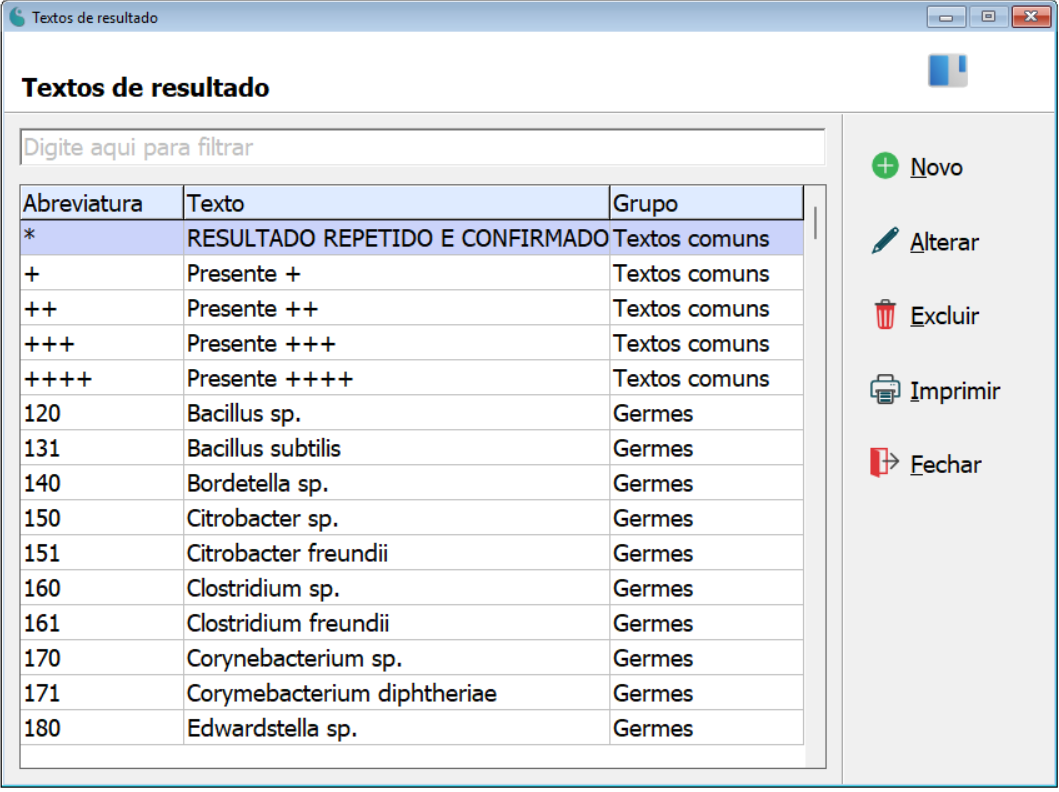Screen dimensions: 1059x792
Task: Sort by Abreviatura column header
Action: tap(101, 203)
